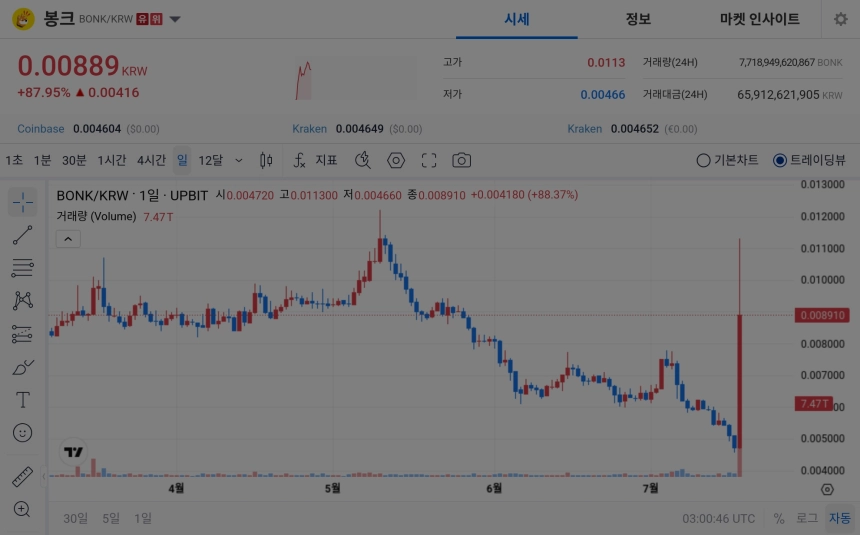Viewport: 860px width, 535px height.
Task: Select the Text annotation tool
Action: click(22, 399)
